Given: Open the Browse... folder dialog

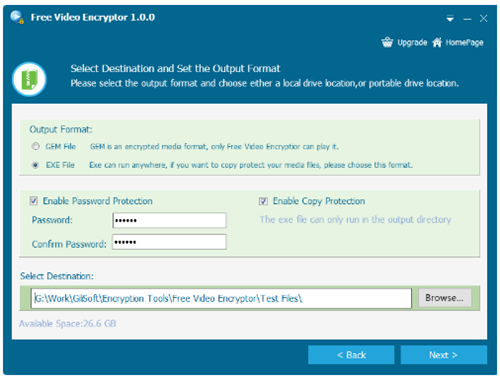Looking at the screenshot, I should 445,298.
